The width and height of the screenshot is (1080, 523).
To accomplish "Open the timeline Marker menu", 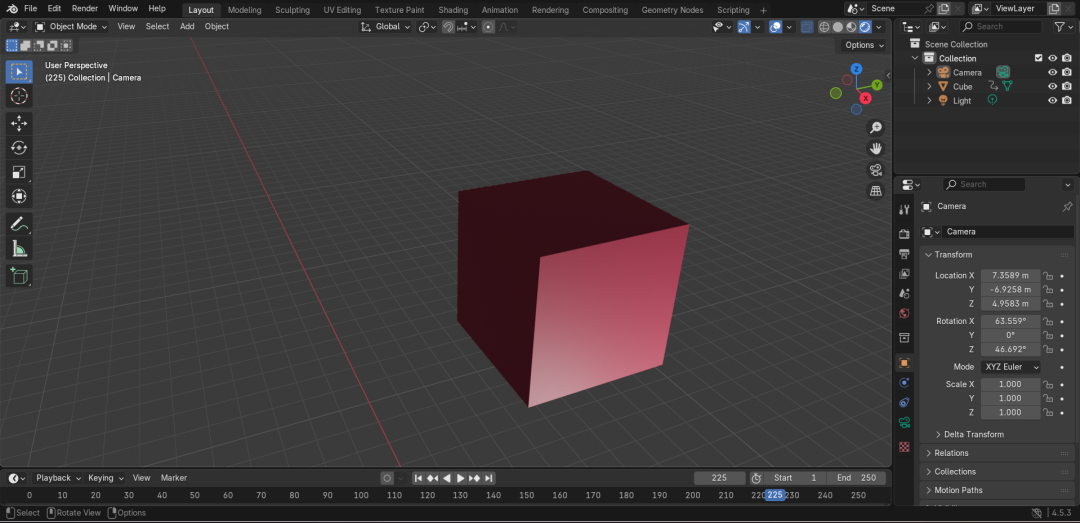I will [x=174, y=478].
